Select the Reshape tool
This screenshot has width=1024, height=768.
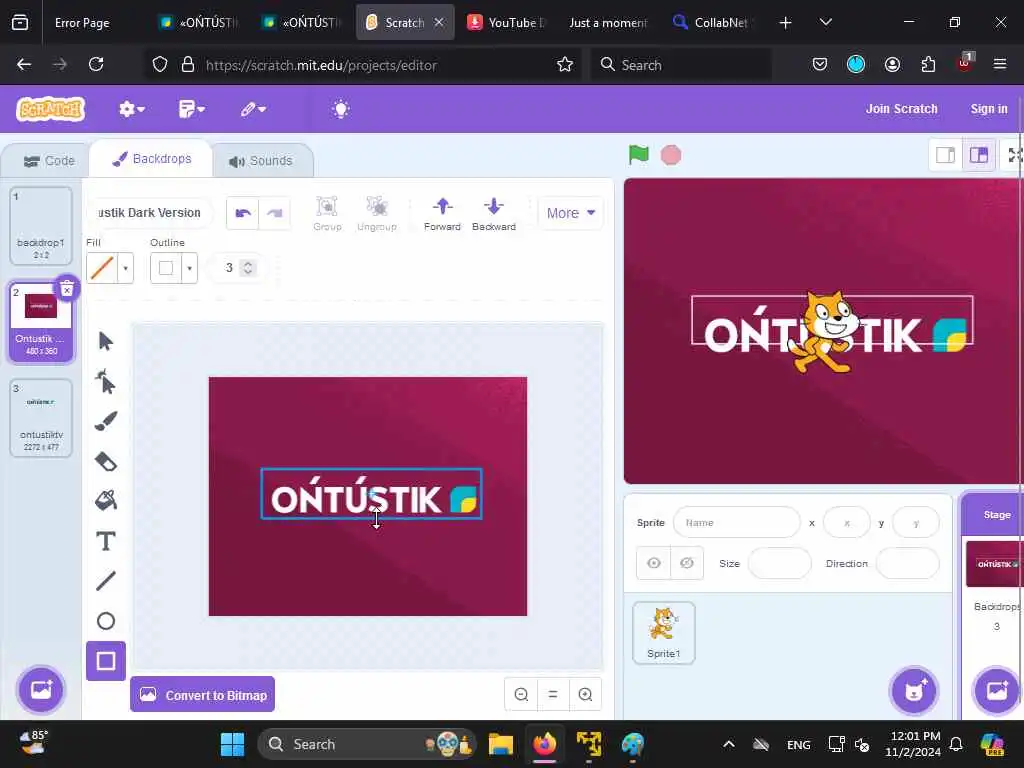click(x=106, y=382)
